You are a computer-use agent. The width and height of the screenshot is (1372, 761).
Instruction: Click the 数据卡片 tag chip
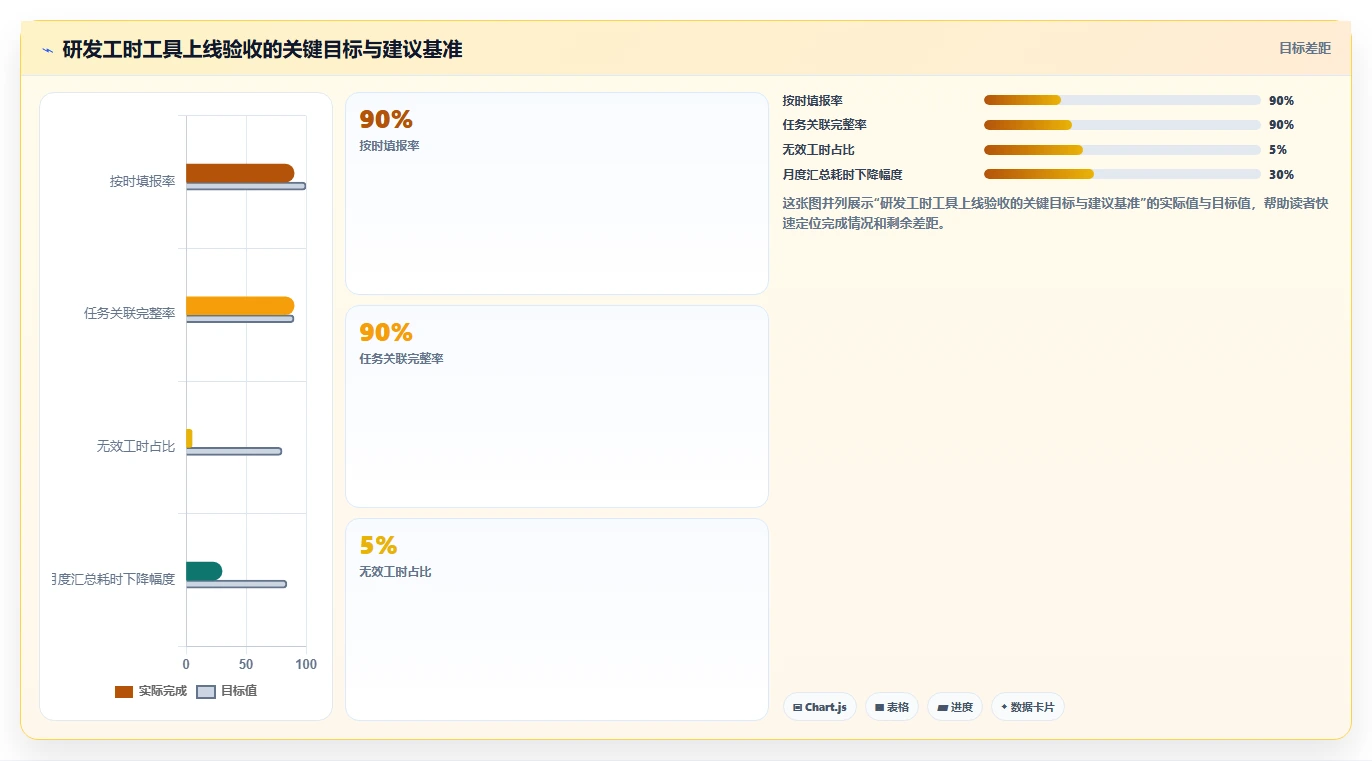click(1028, 707)
